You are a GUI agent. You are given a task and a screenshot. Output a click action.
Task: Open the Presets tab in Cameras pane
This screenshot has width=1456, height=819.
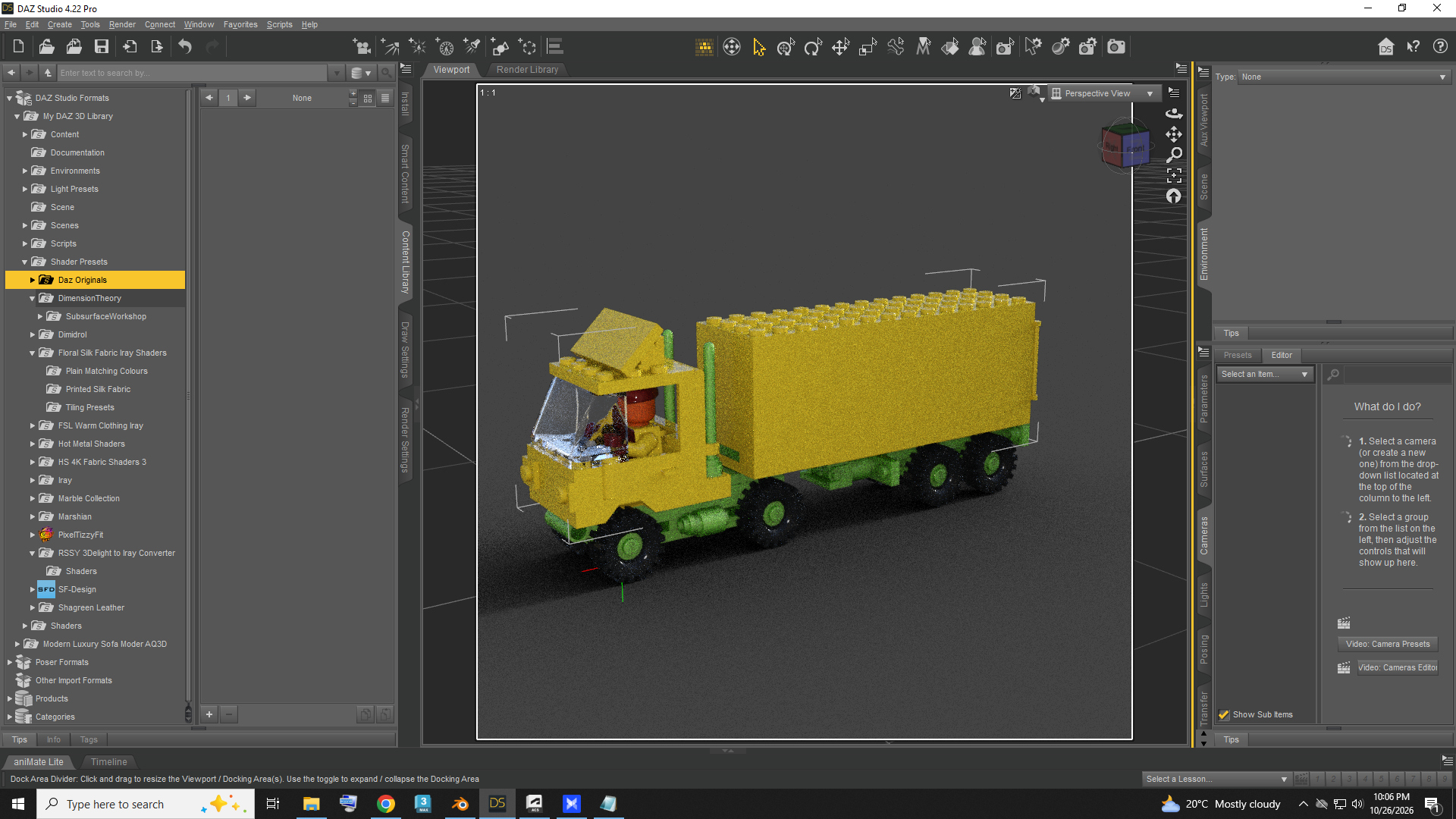[1237, 355]
